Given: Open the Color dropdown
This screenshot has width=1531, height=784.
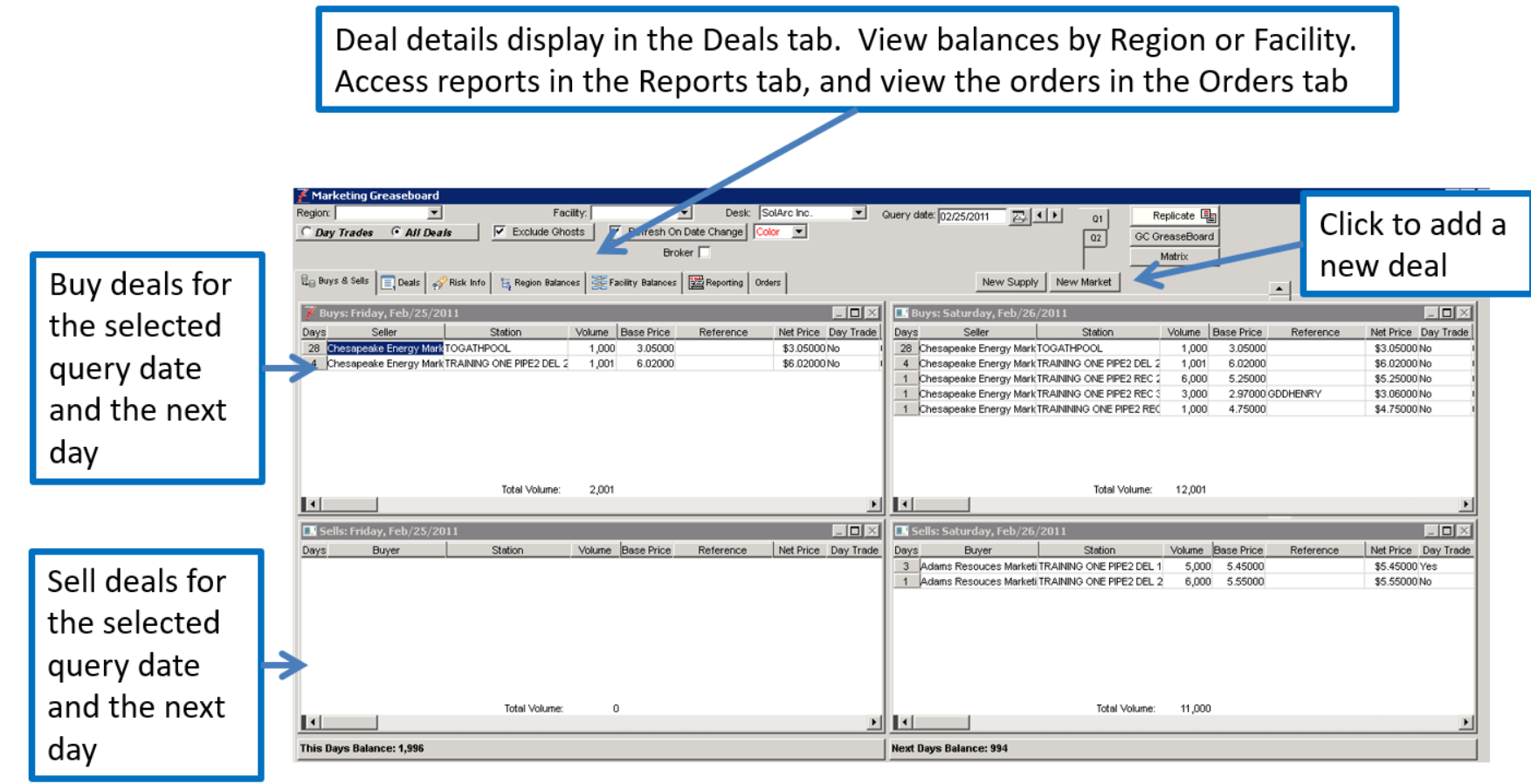Looking at the screenshot, I should click(x=799, y=231).
